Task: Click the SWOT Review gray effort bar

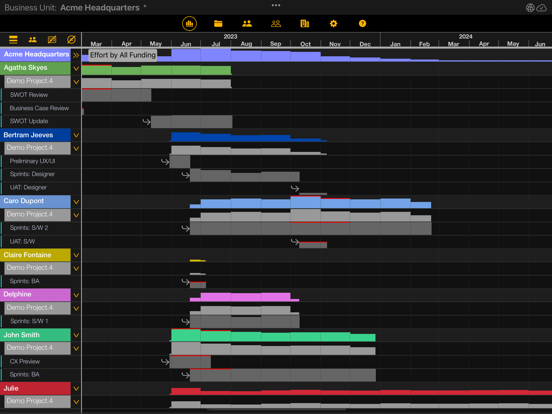Action: point(117,95)
